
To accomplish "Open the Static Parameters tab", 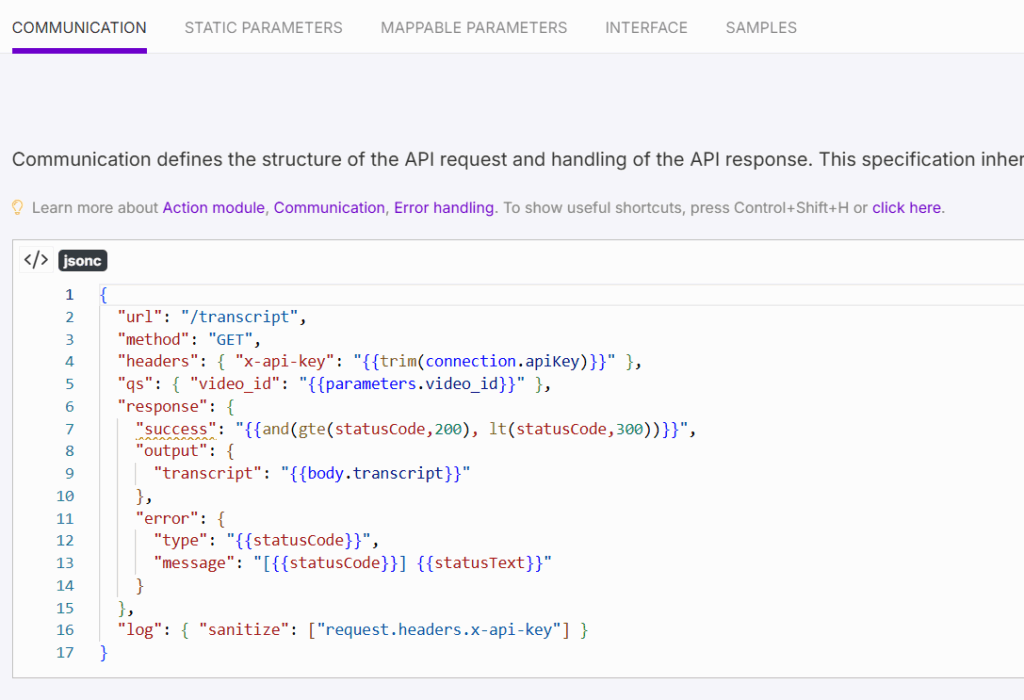I will [263, 27].
